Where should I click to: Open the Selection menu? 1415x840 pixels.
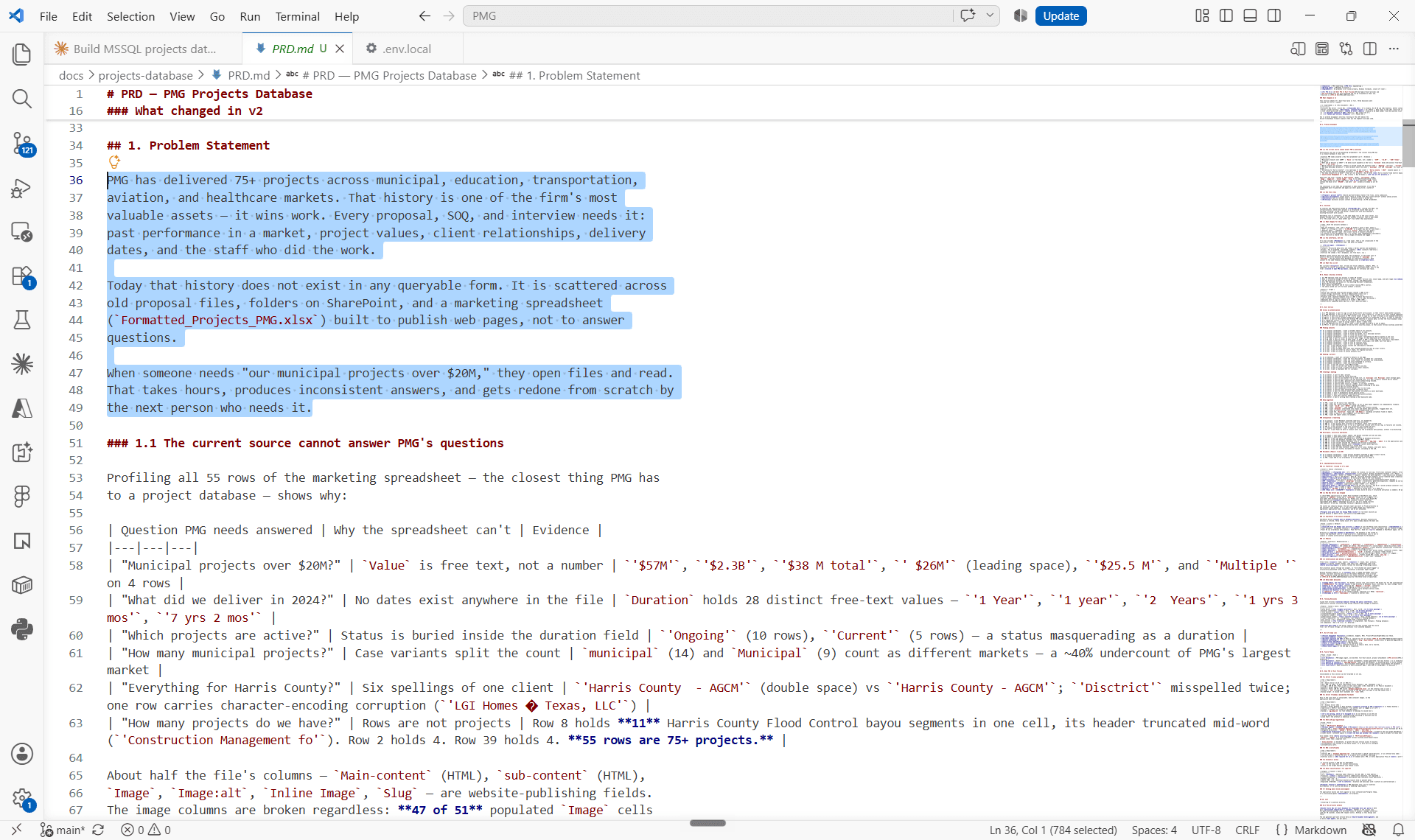coord(130,16)
